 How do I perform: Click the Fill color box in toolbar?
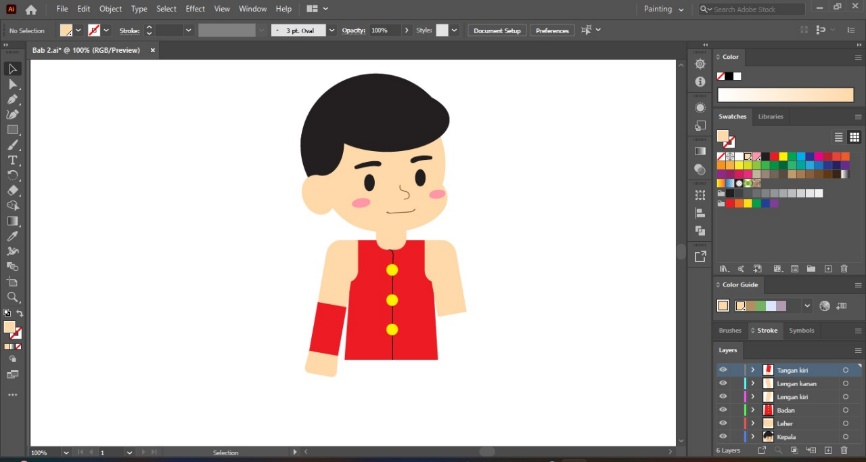tap(9, 327)
